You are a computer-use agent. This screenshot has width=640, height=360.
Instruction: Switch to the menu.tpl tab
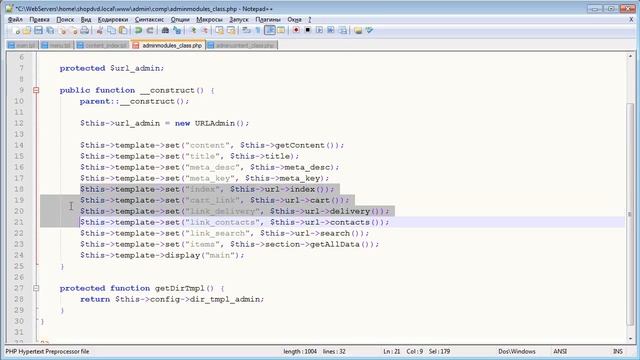pos(56,45)
